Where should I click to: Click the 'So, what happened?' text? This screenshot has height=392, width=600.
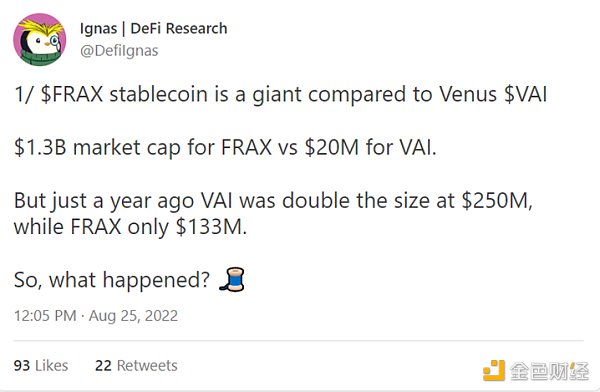coord(112,280)
